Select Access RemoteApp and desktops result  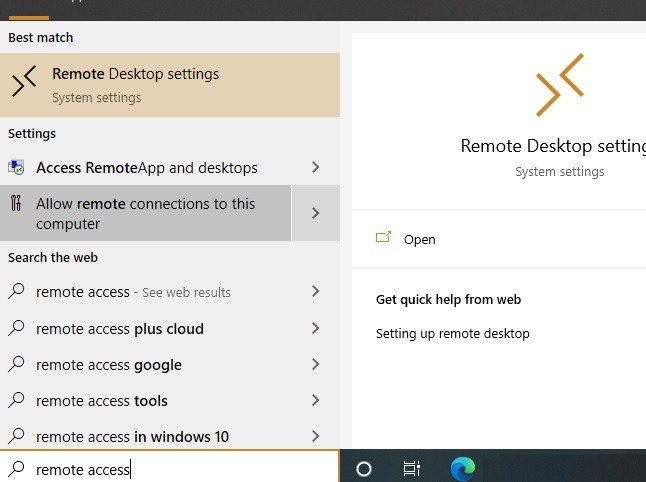point(145,167)
